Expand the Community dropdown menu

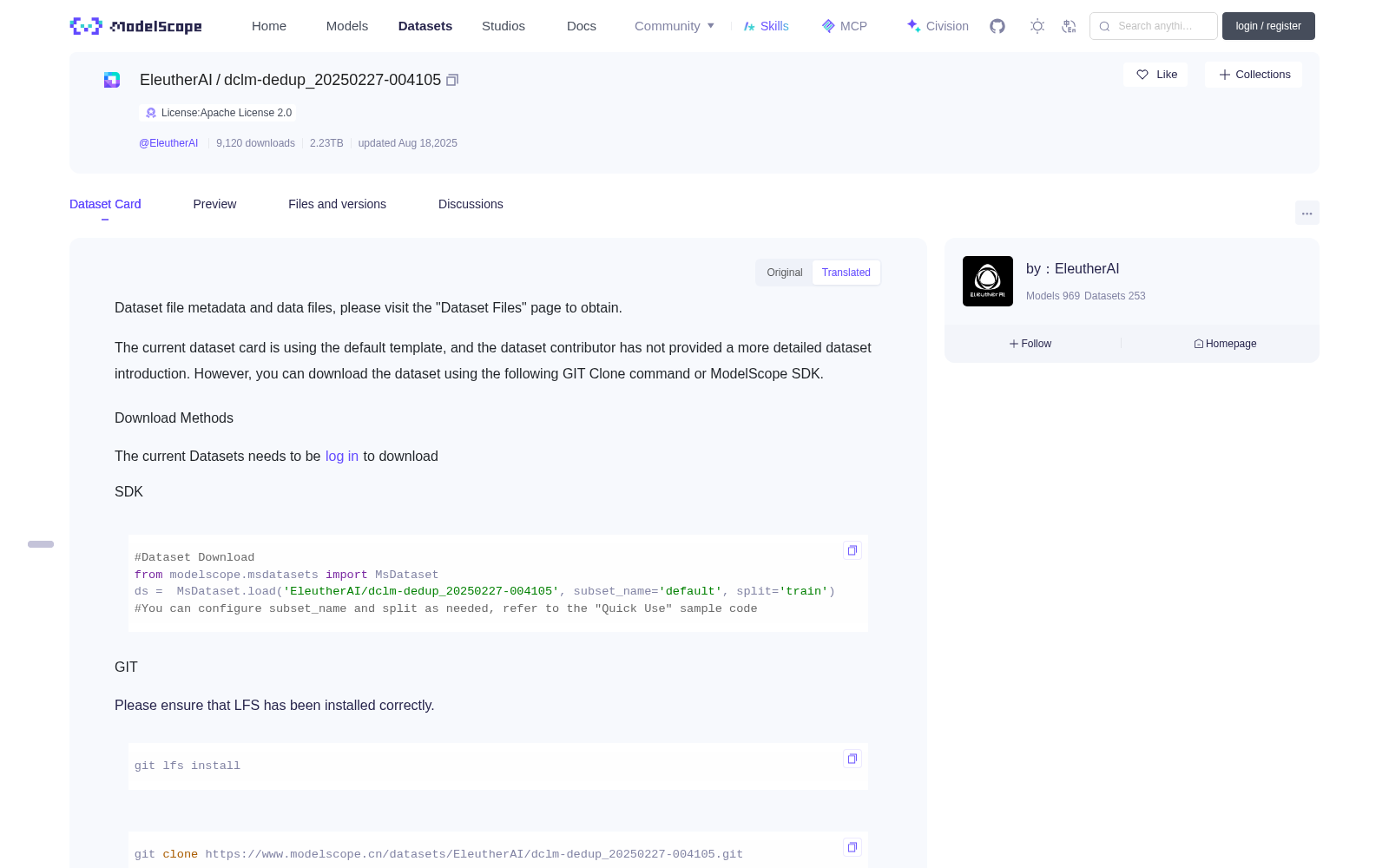click(675, 26)
